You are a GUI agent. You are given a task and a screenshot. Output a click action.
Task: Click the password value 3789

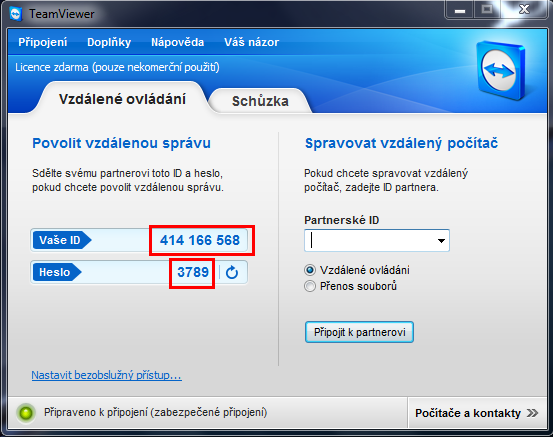pos(193,272)
